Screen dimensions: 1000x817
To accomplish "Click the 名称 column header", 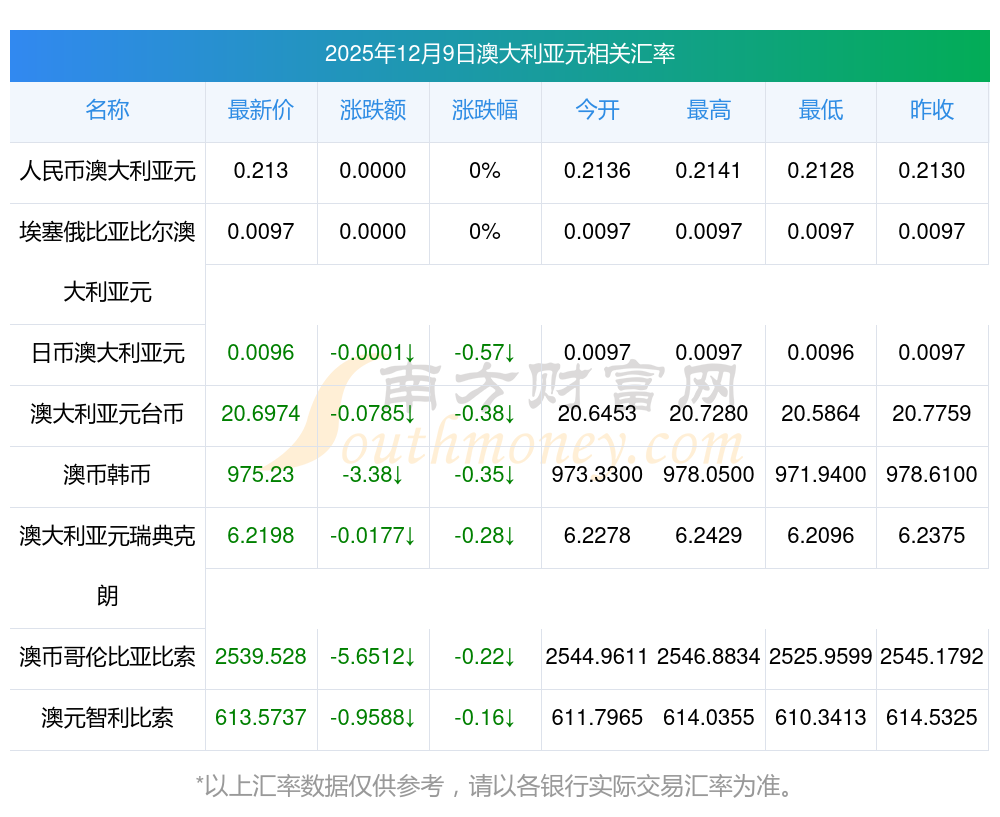I will pos(107,110).
